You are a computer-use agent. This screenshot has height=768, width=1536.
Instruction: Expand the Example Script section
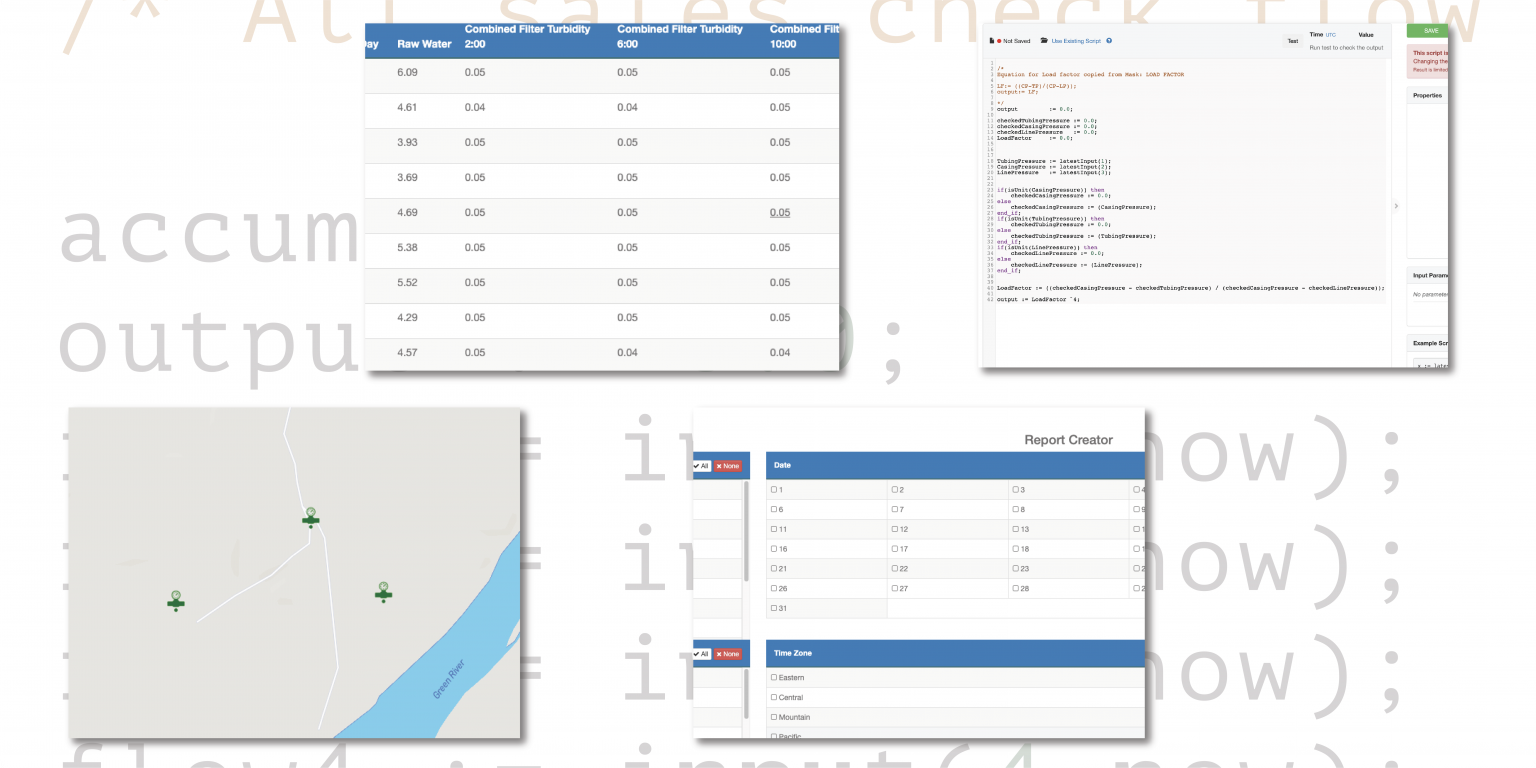[1428, 343]
